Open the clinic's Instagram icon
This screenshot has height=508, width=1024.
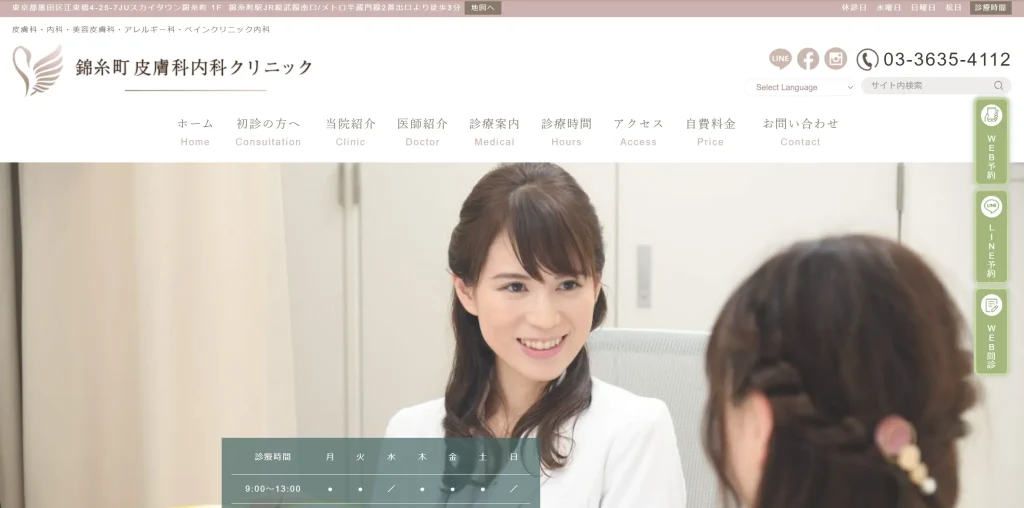[835, 59]
